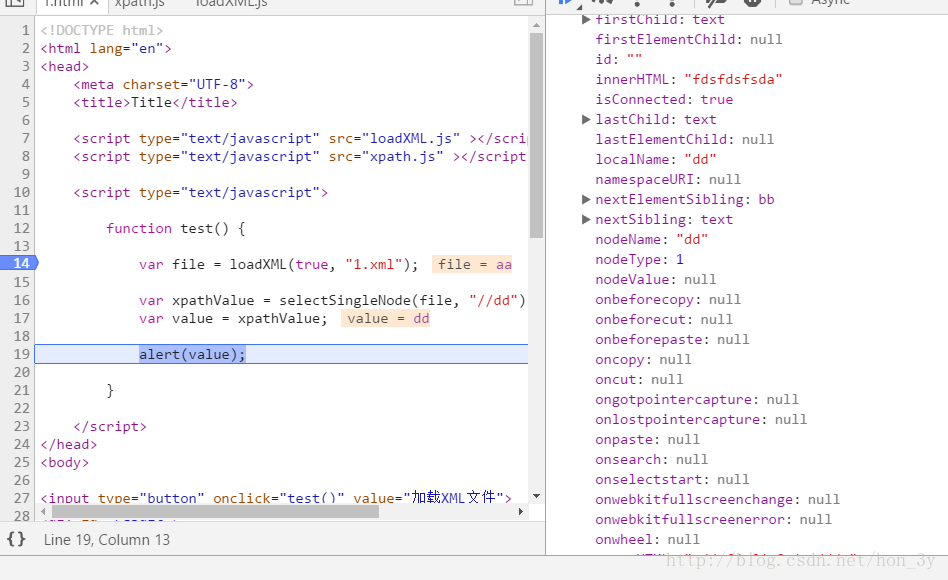
Task: Click the input button line with onclick test()
Action: coord(276,498)
